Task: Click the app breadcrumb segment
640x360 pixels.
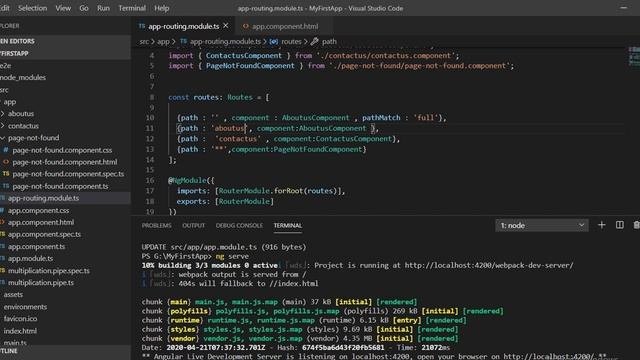Action: coord(163,42)
